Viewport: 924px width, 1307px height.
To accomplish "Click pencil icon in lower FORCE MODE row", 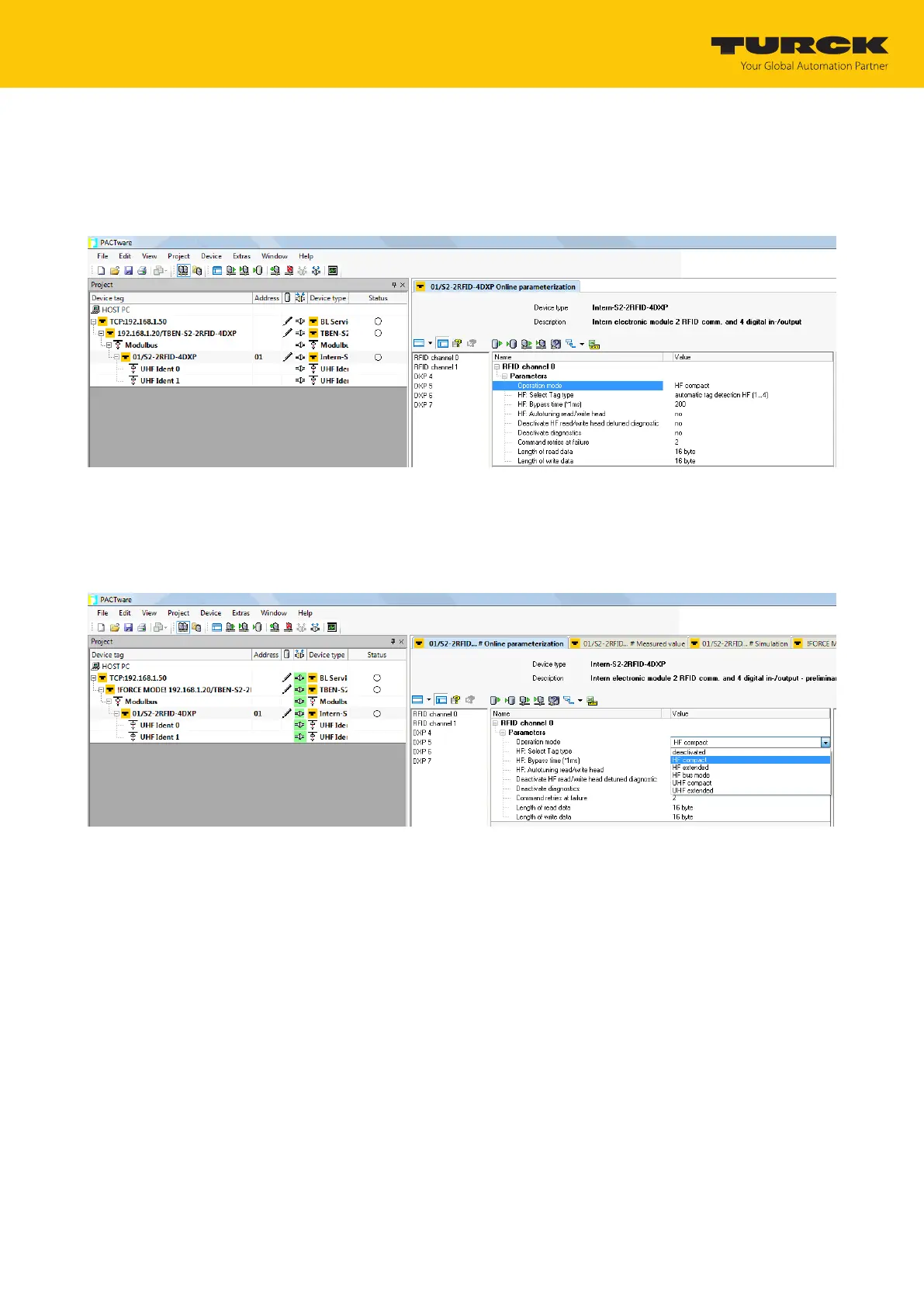I will pyautogui.click(x=287, y=689).
